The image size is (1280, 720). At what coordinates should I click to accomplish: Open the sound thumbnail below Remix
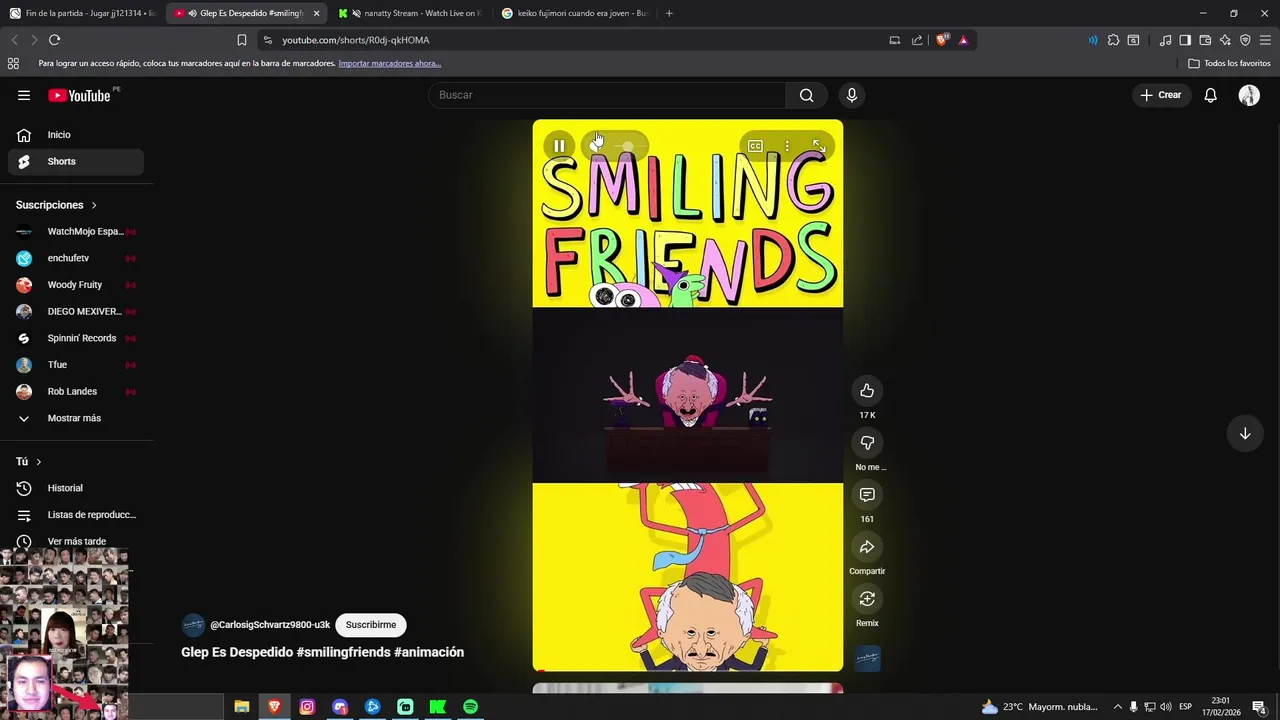click(868, 659)
